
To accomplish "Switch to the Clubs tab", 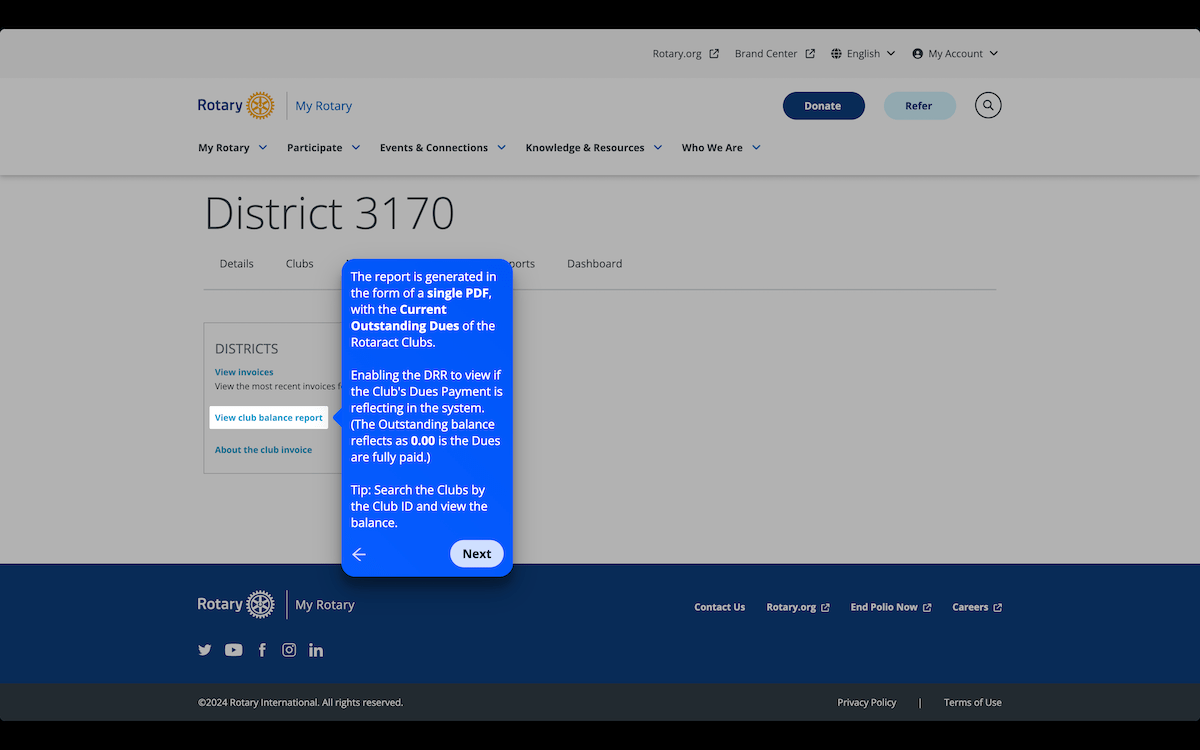I will [299, 264].
